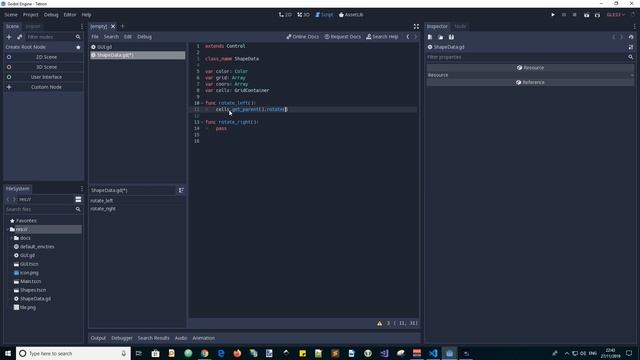The height and width of the screenshot is (360, 640).
Task: Open the Debugger bottom panel
Action: click(x=122, y=338)
